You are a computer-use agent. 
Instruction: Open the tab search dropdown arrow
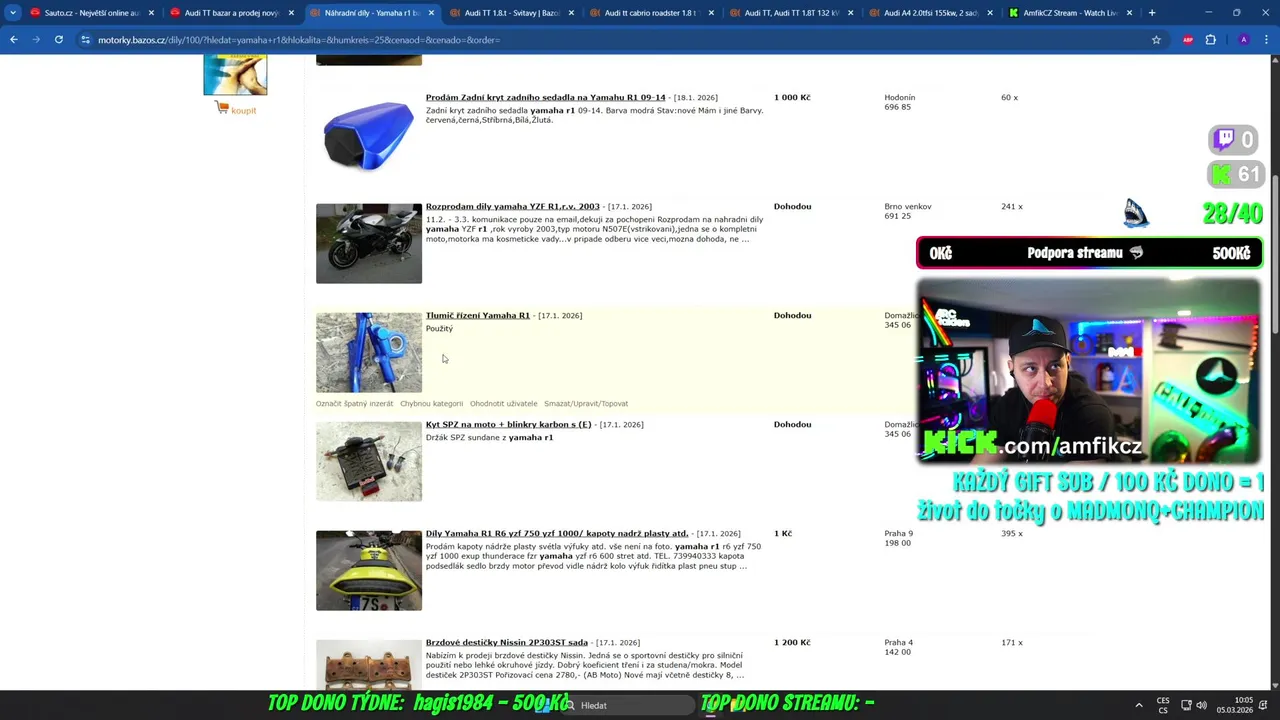[13, 13]
